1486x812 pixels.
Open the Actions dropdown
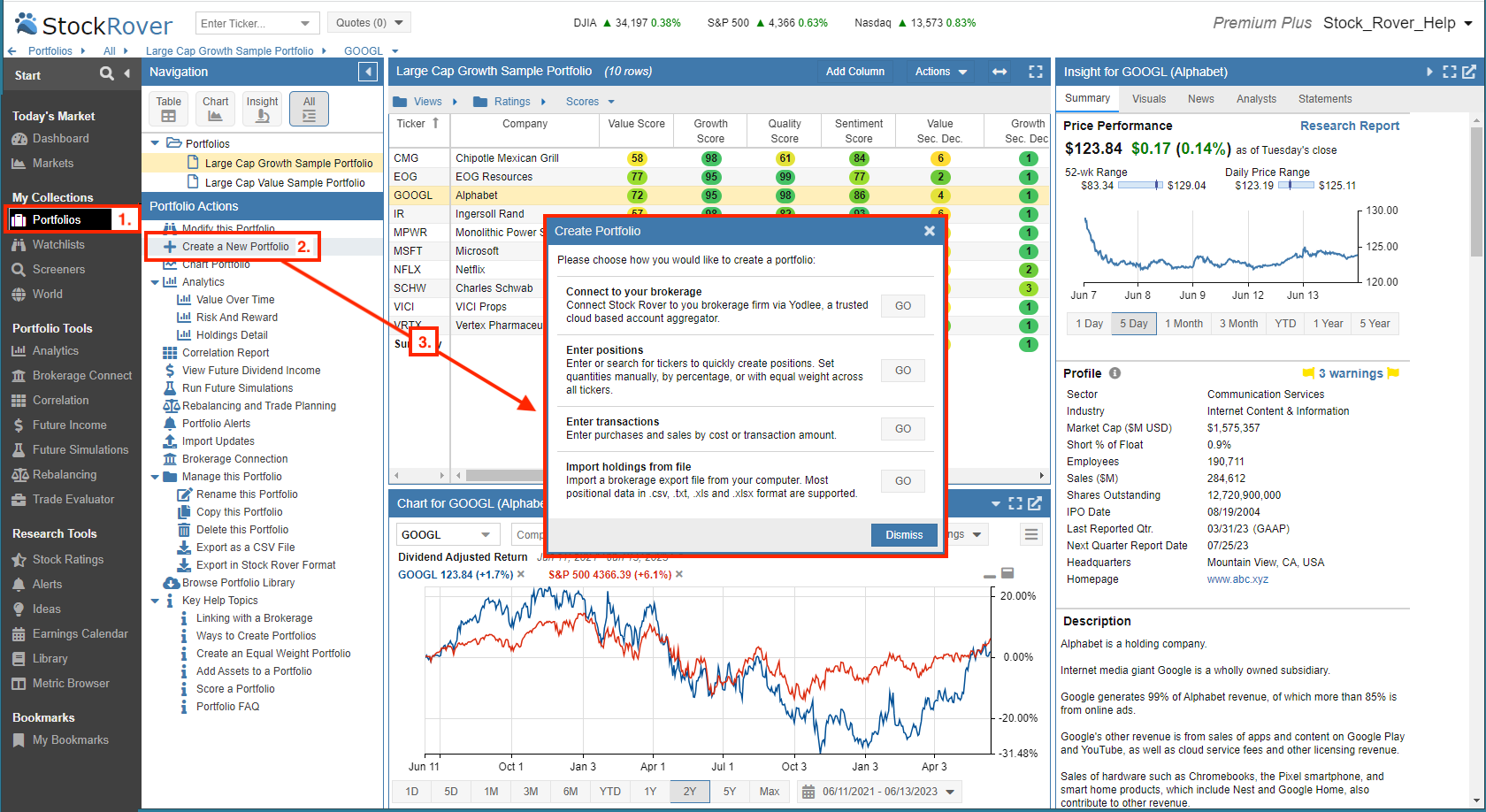(941, 72)
